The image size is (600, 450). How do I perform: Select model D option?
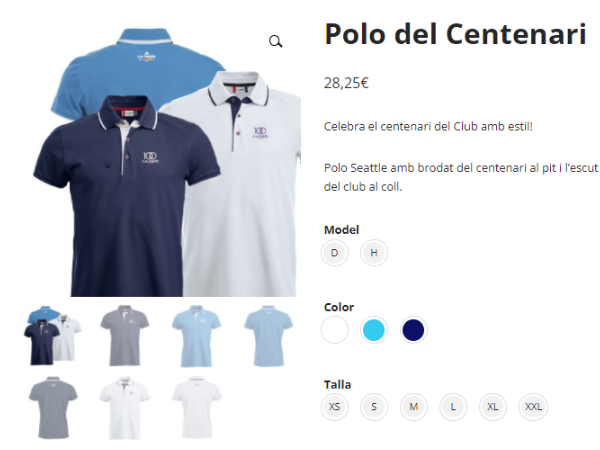334,253
